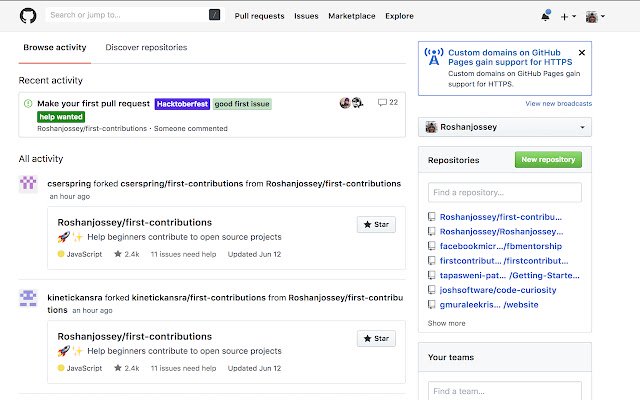Click repo icon next to firstcontribut... repository

[x=431, y=261]
